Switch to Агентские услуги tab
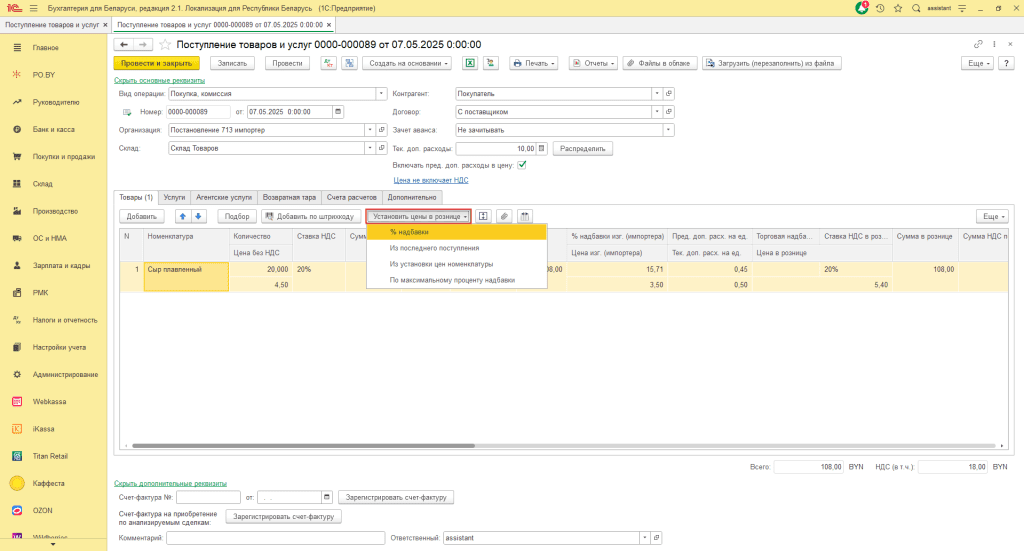This screenshot has height=551, width=1024. click(224, 197)
